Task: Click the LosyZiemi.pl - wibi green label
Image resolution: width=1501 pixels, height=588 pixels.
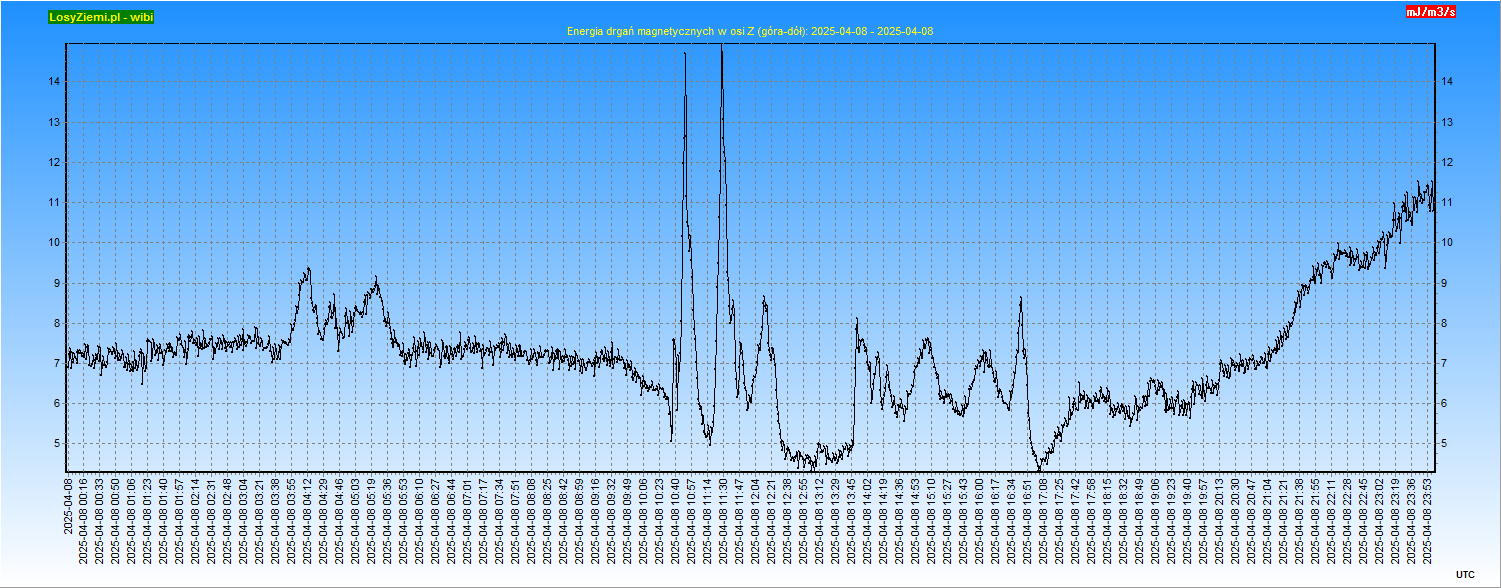Action: 101,17
